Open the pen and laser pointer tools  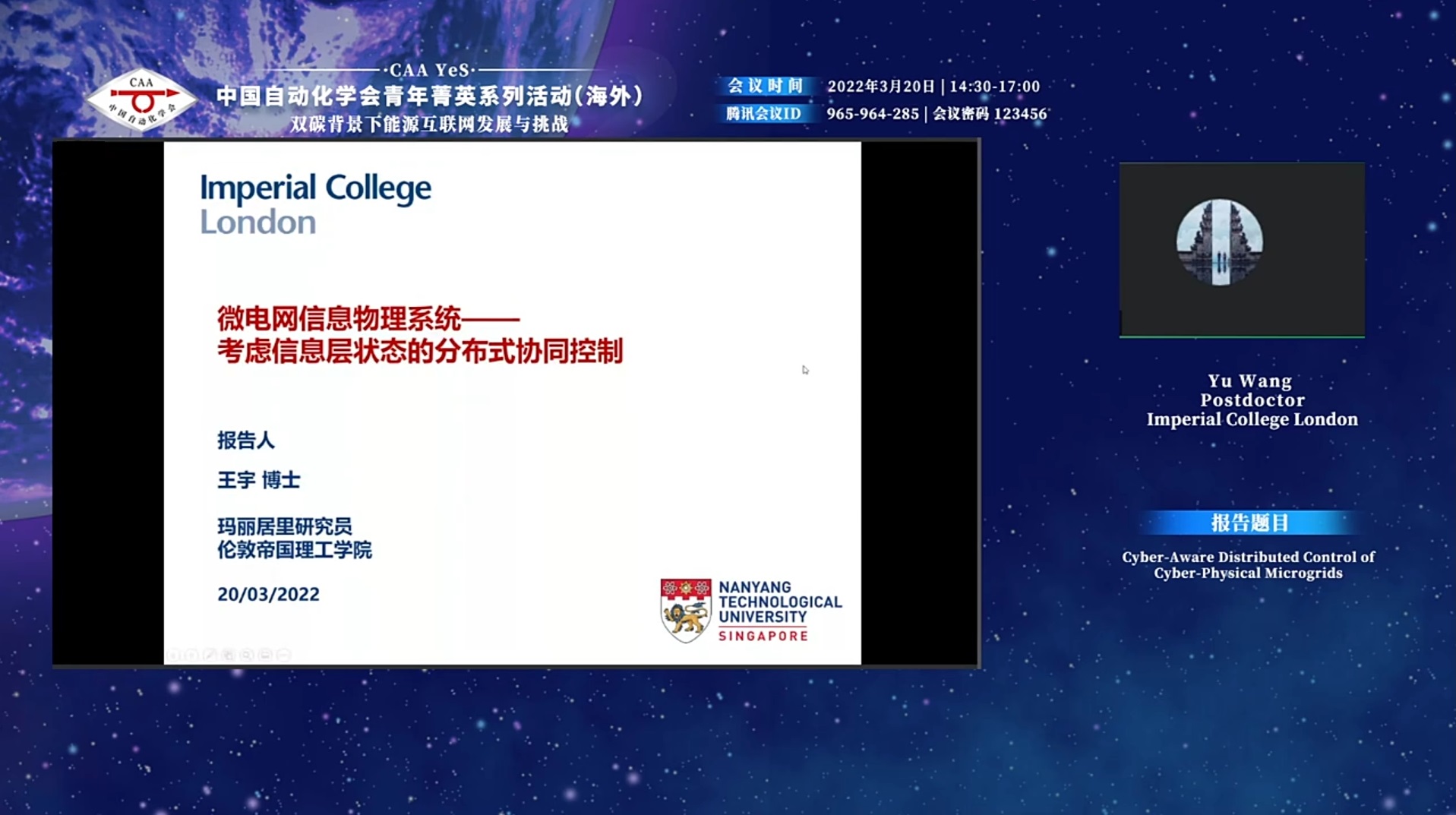pos(210,655)
